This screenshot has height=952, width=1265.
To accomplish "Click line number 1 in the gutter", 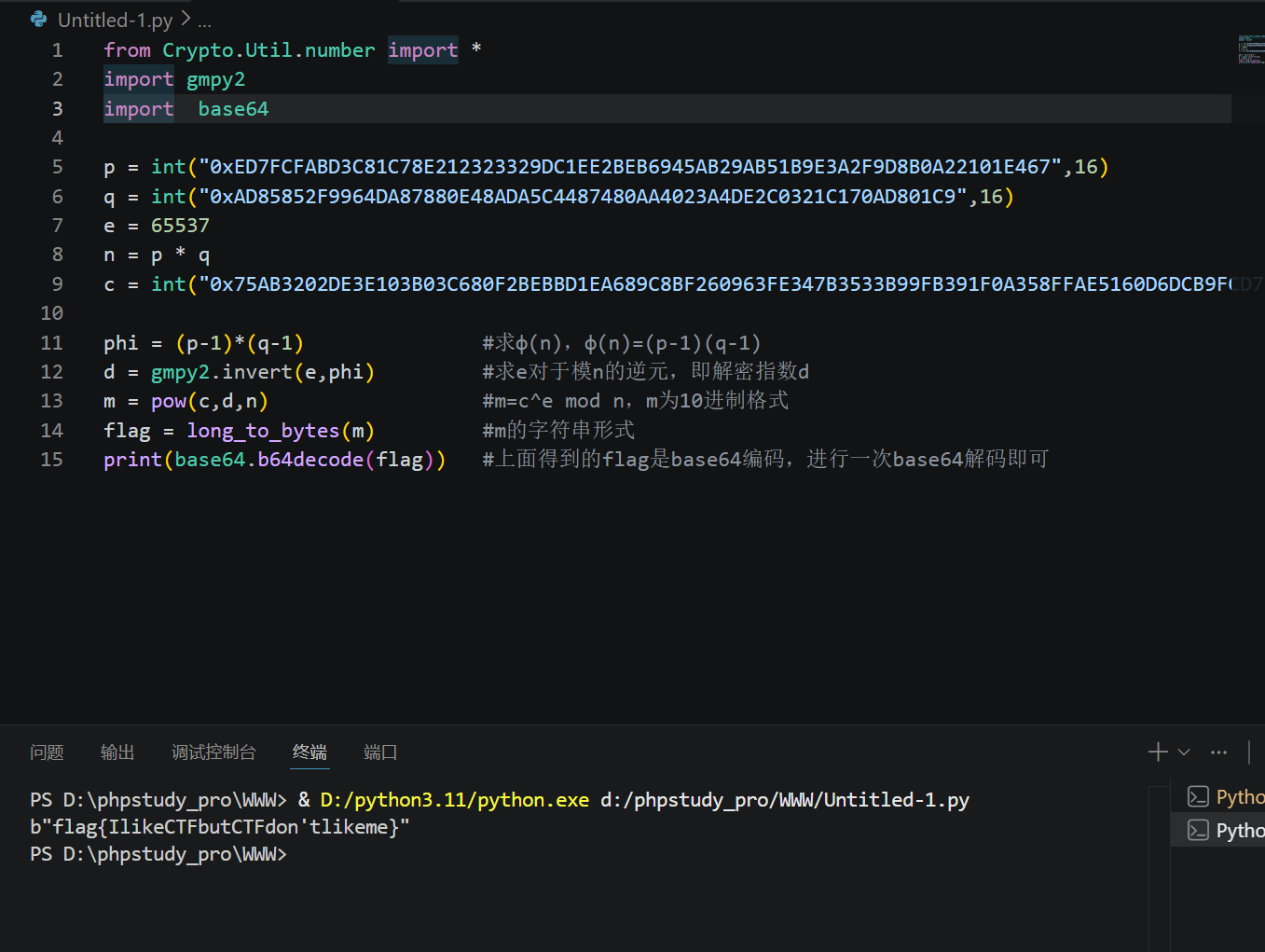I will [58, 50].
